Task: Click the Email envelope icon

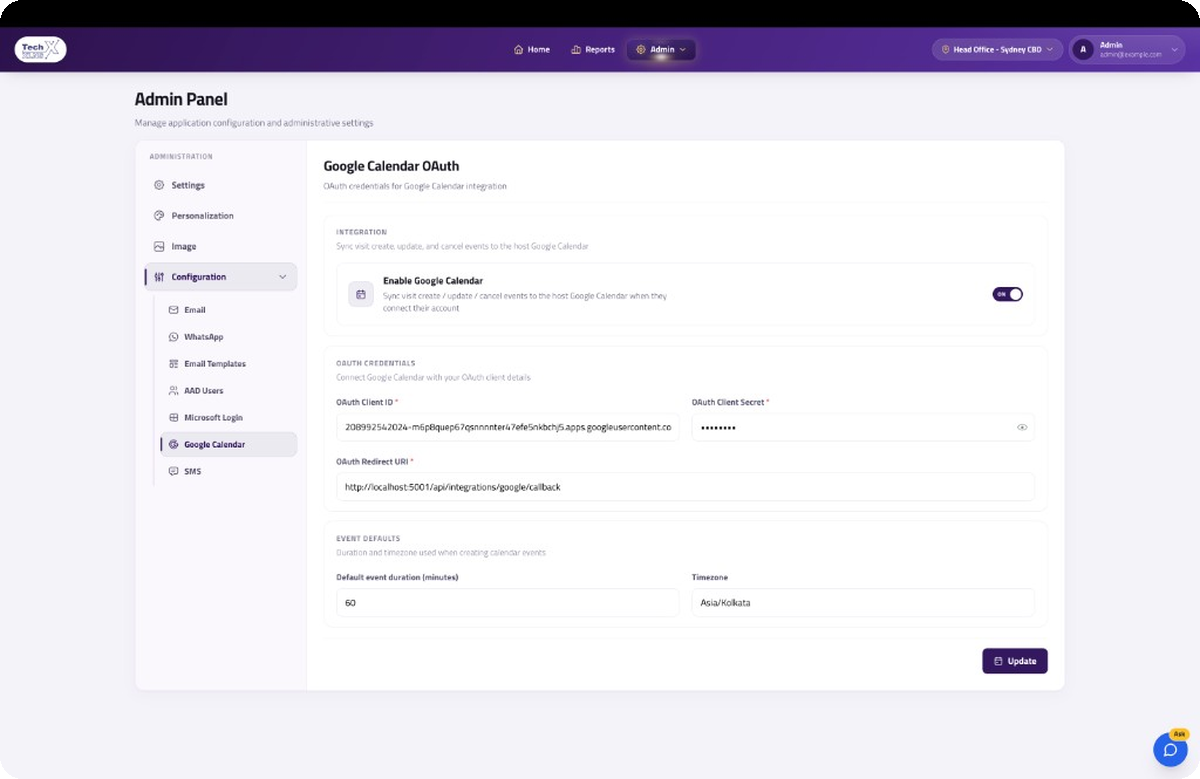Action: click(x=174, y=310)
